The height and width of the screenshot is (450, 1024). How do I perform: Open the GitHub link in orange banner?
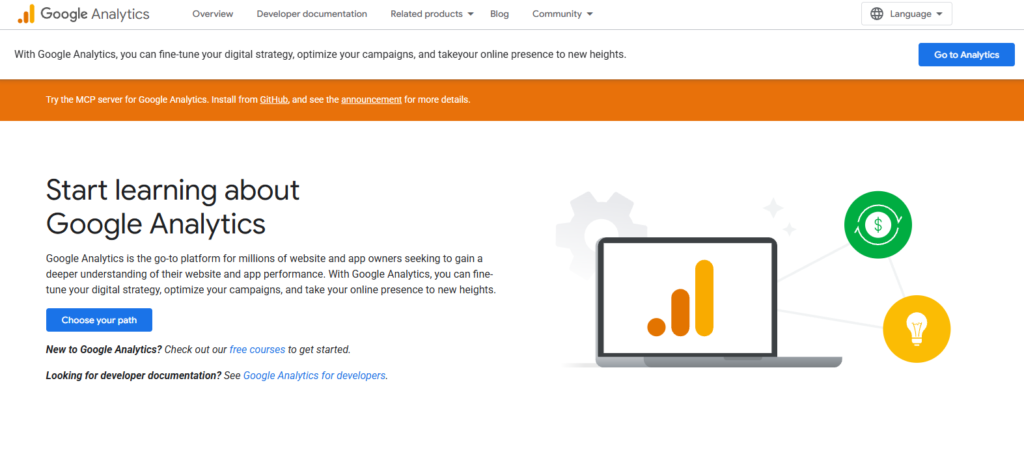pos(274,100)
